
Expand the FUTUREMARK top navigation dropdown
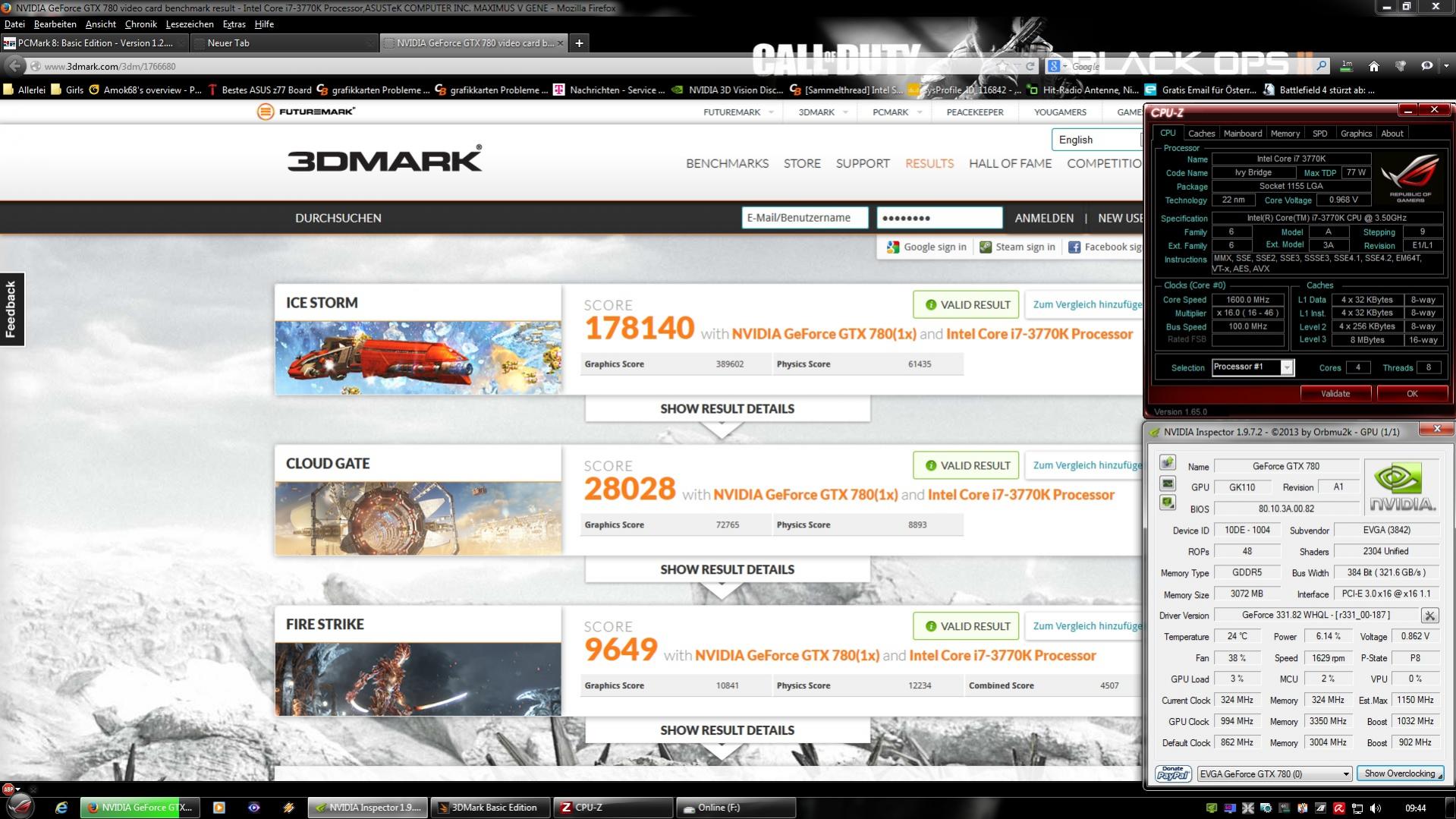[771, 112]
